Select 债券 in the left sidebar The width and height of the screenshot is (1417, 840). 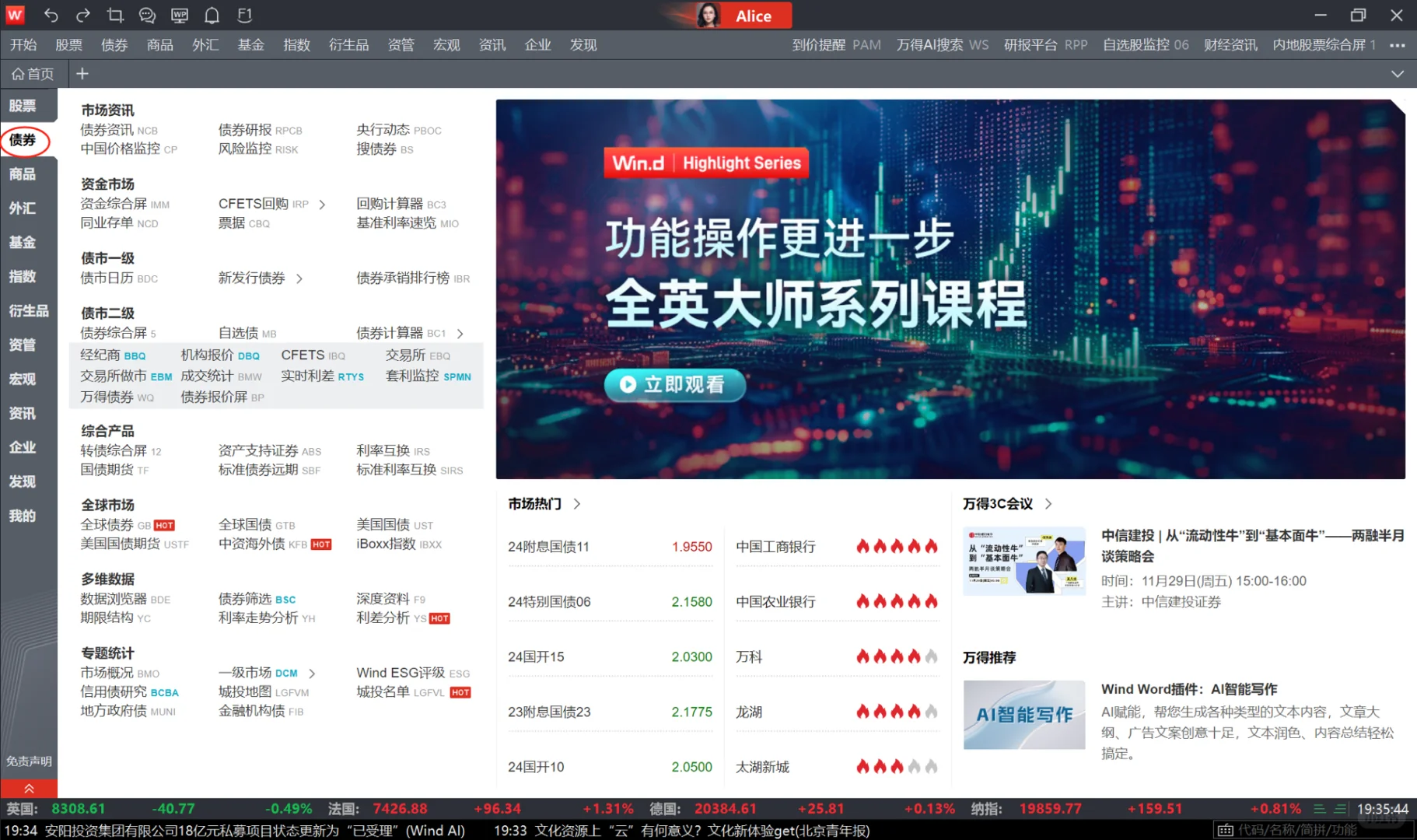(23, 140)
